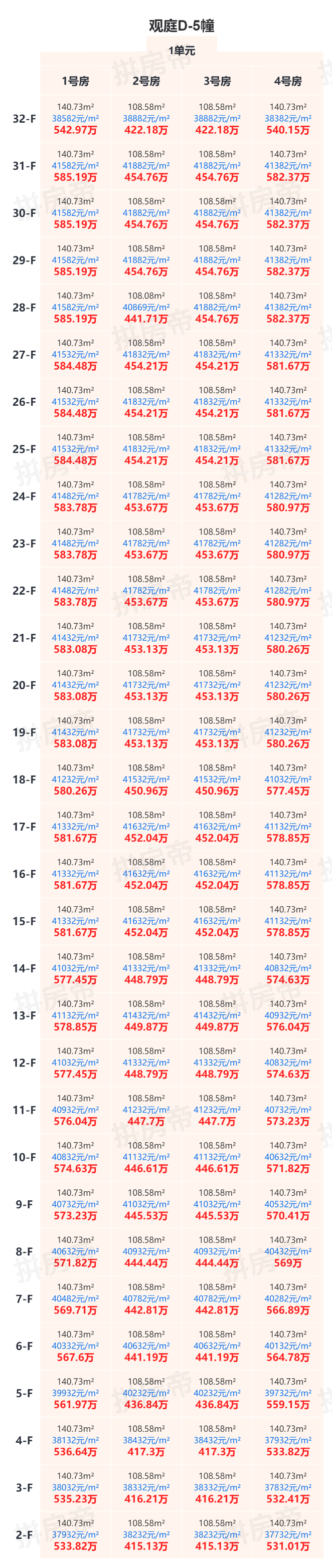Click the 540.15万 price on 32-F

(287, 130)
